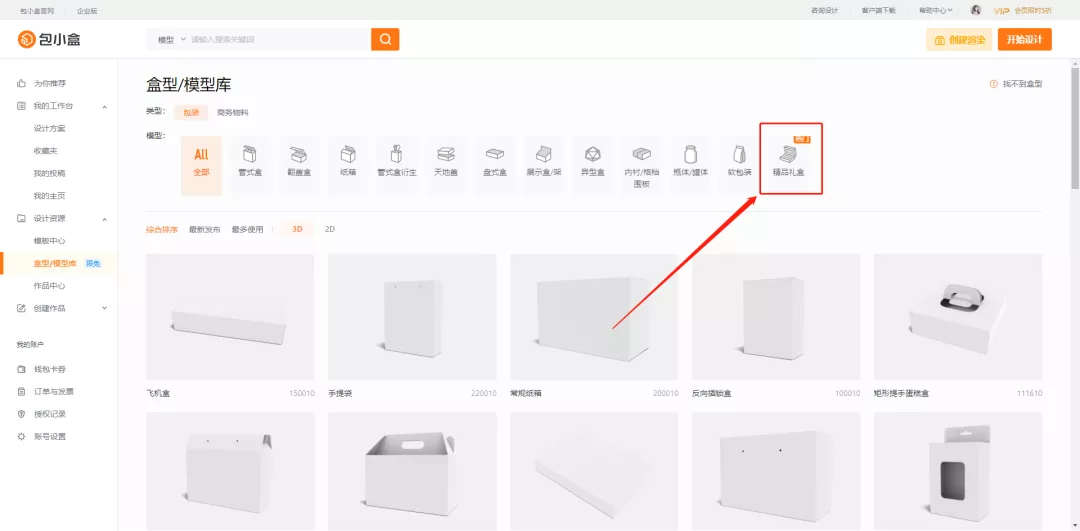Pick the 异型盒 irregular box icon
This screenshot has height=531, width=1080.
592,154
